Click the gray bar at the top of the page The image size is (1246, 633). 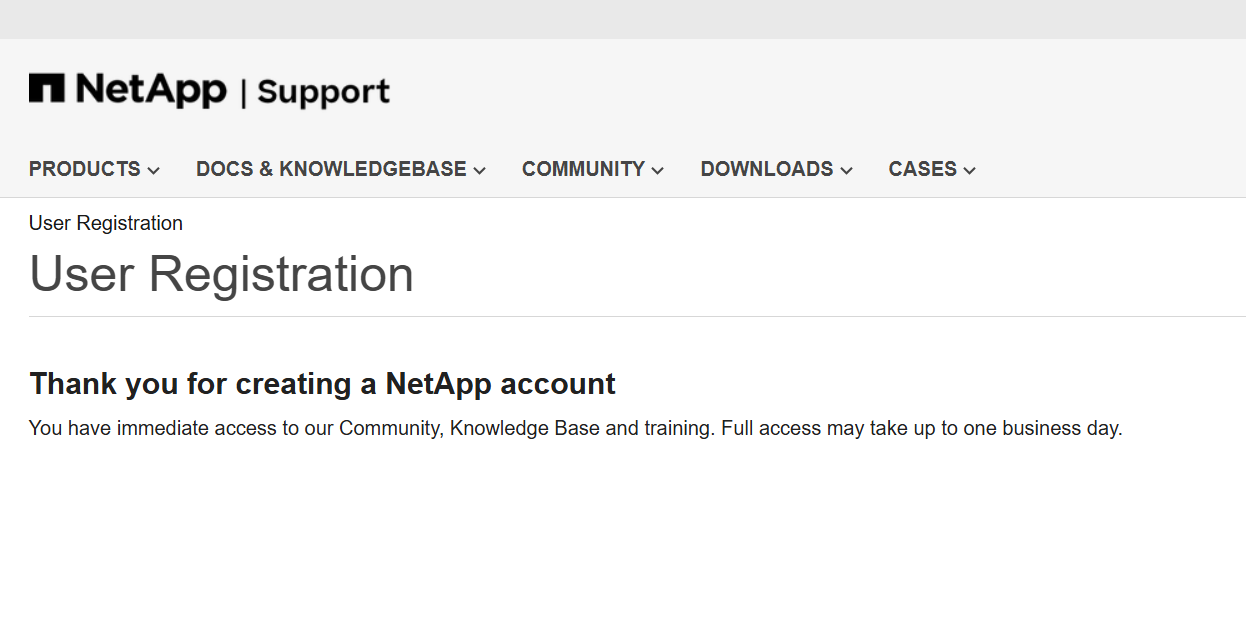pyautogui.click(x=623, y=19)
